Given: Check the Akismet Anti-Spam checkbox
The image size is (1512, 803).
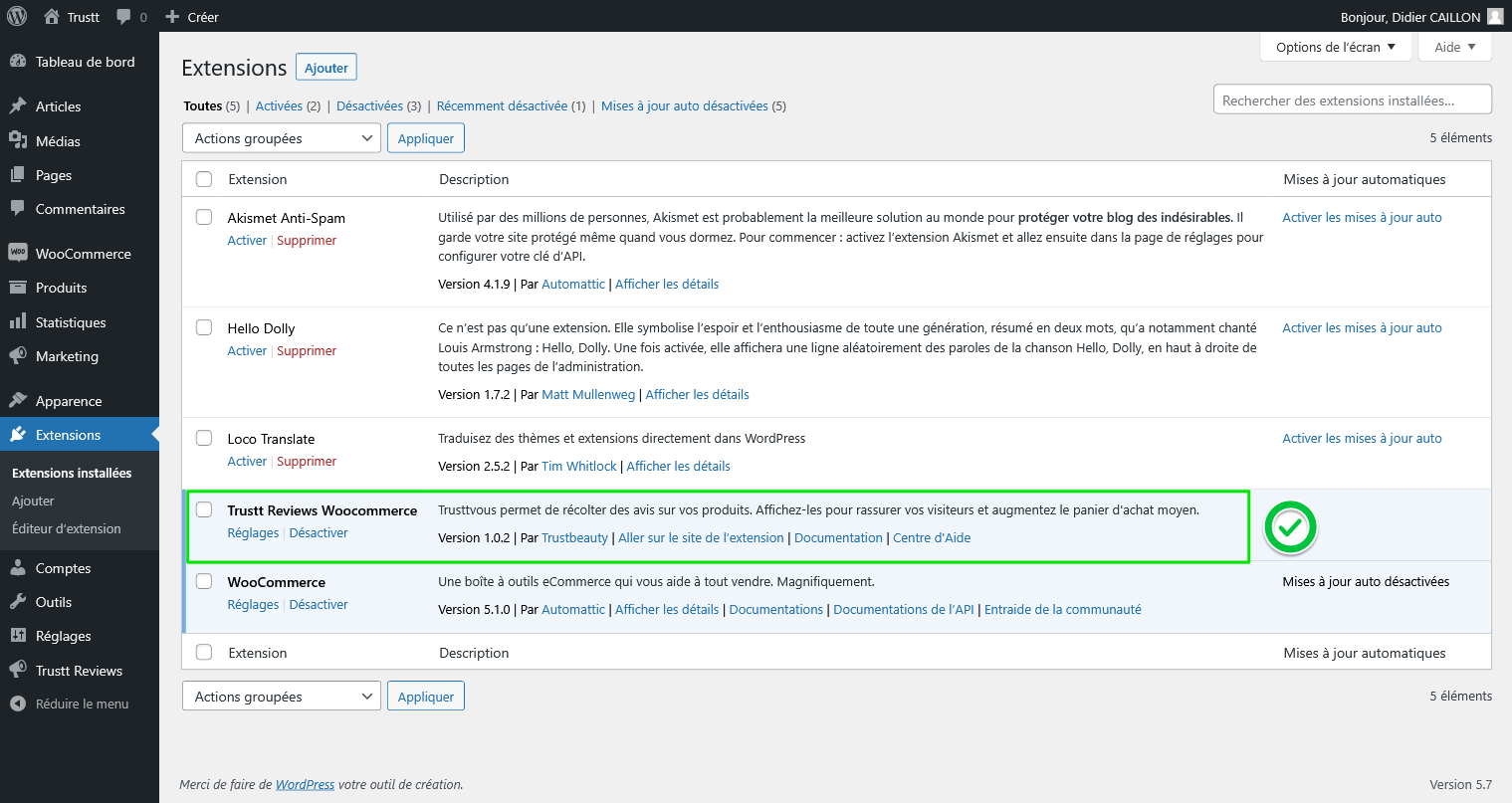Looking at the screenshot, I should 204,217.
